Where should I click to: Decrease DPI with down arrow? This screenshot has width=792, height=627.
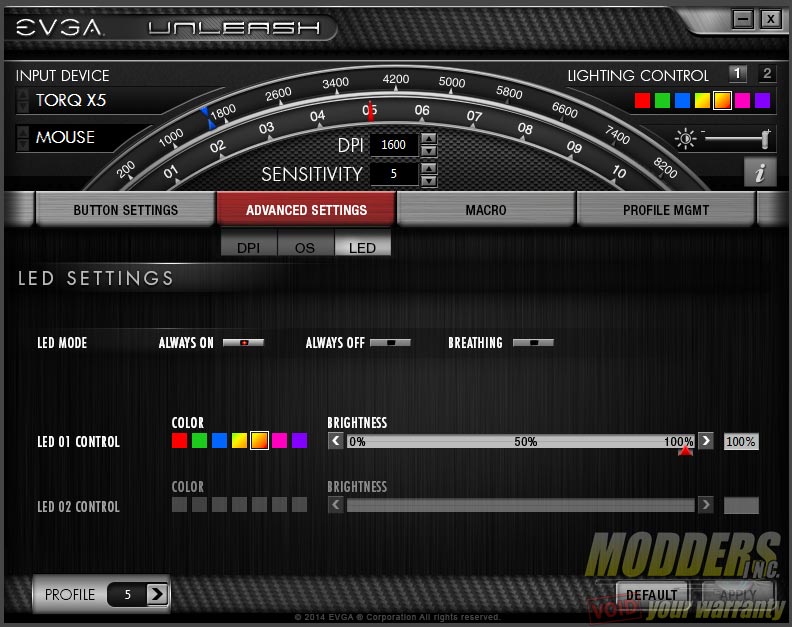tap(429, 151)
